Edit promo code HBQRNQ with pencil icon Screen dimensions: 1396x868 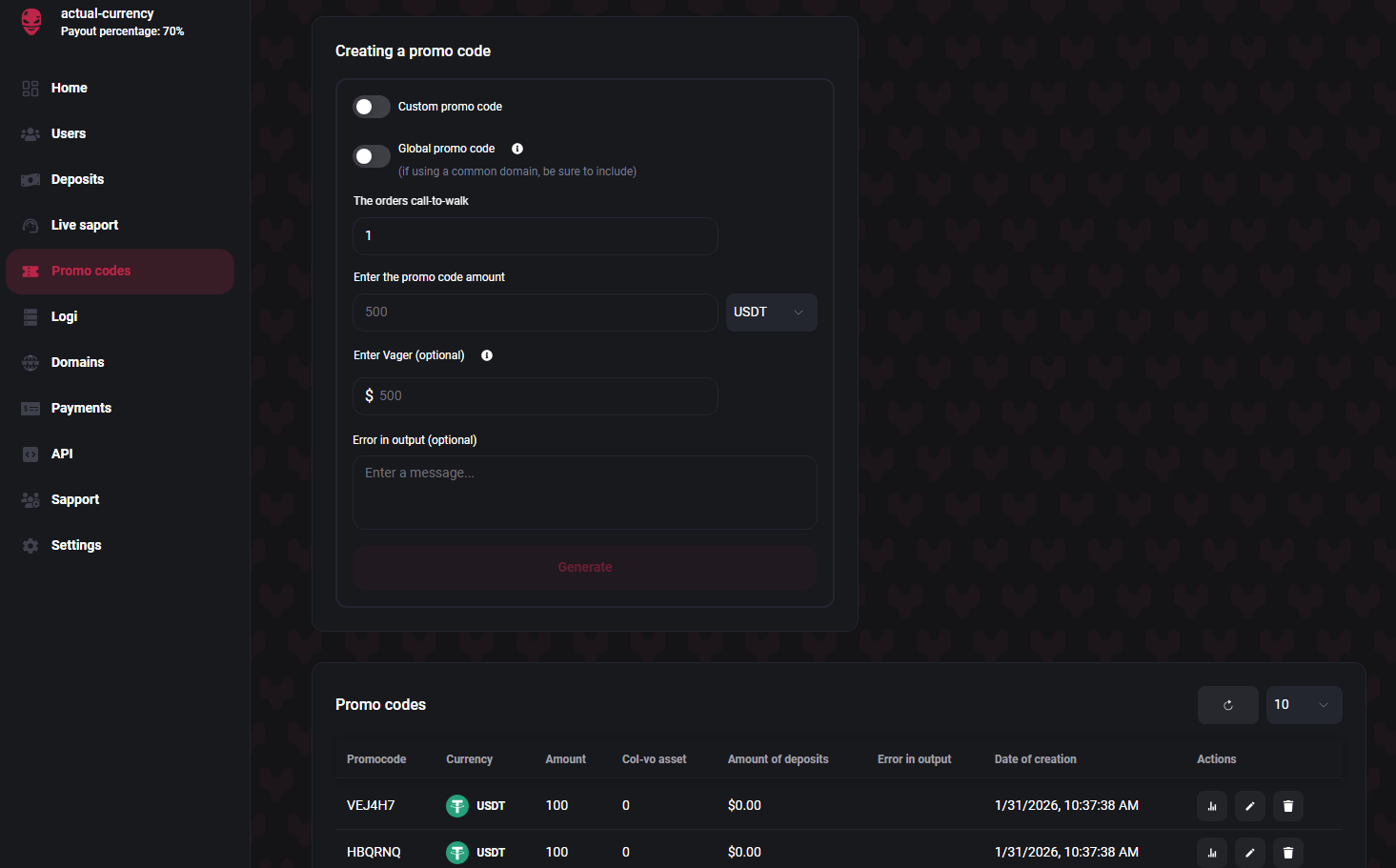click(1250, 853)
